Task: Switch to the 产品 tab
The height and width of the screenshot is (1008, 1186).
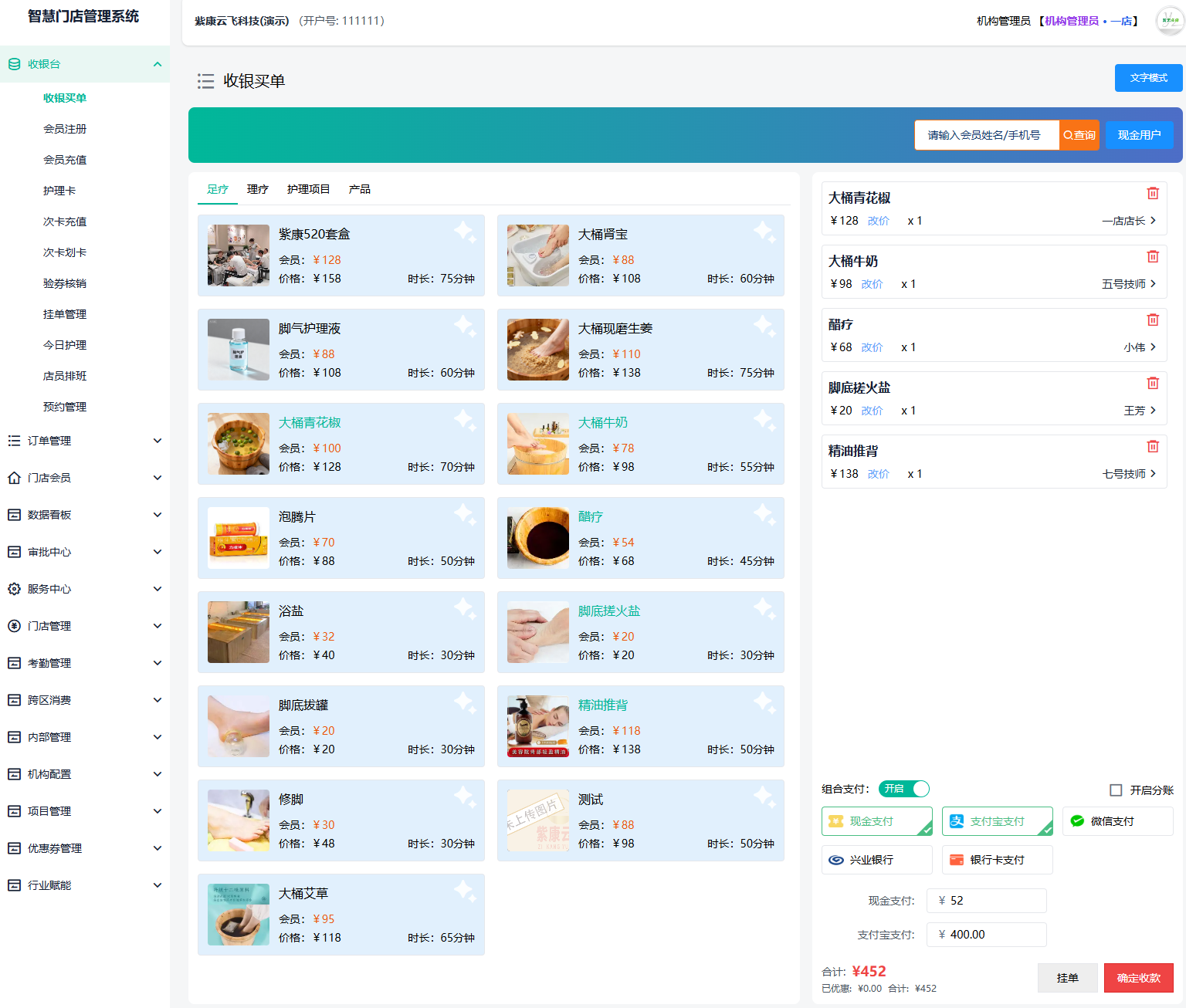Action: tap(360, 188)
